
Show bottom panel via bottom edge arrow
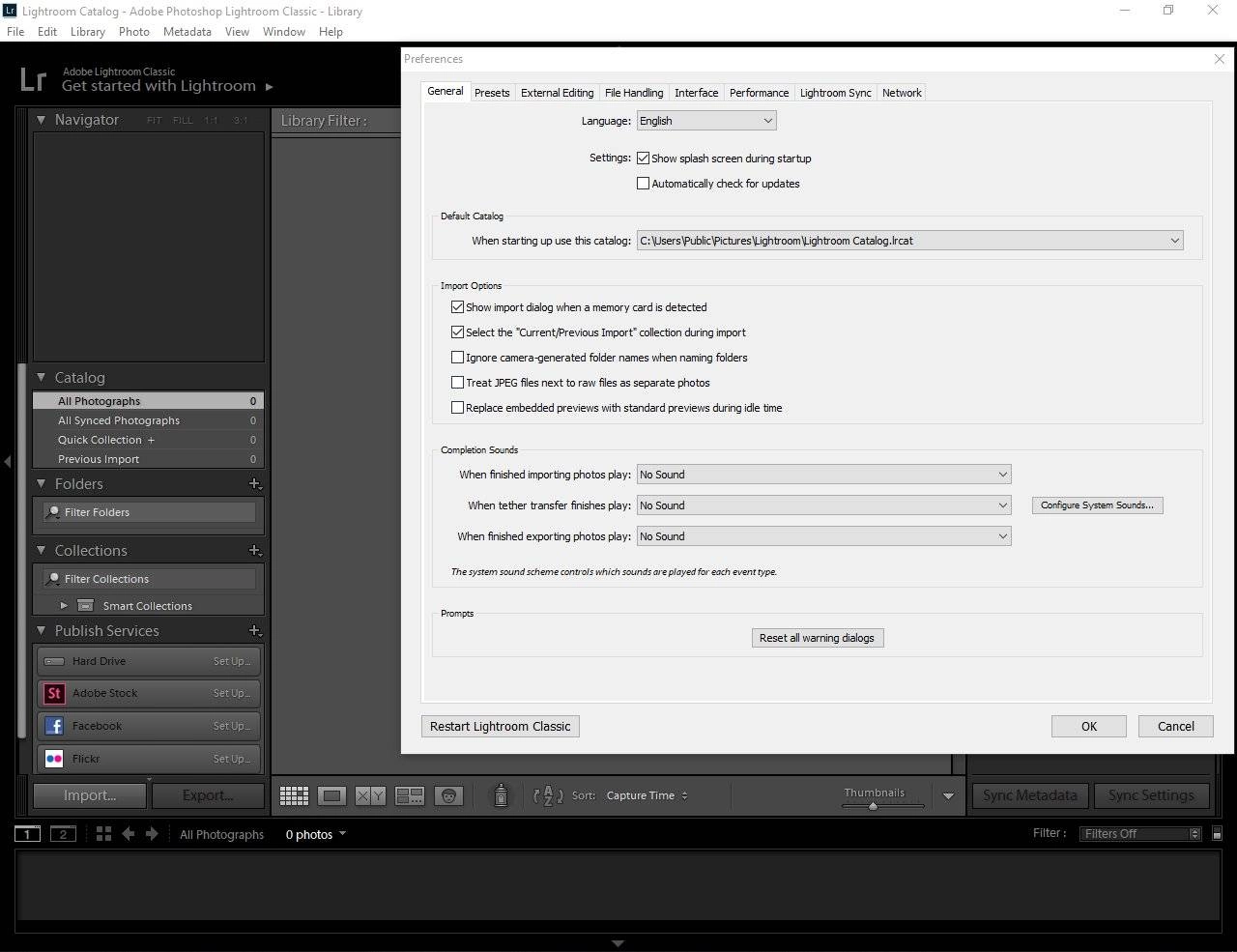click(618, 943)
